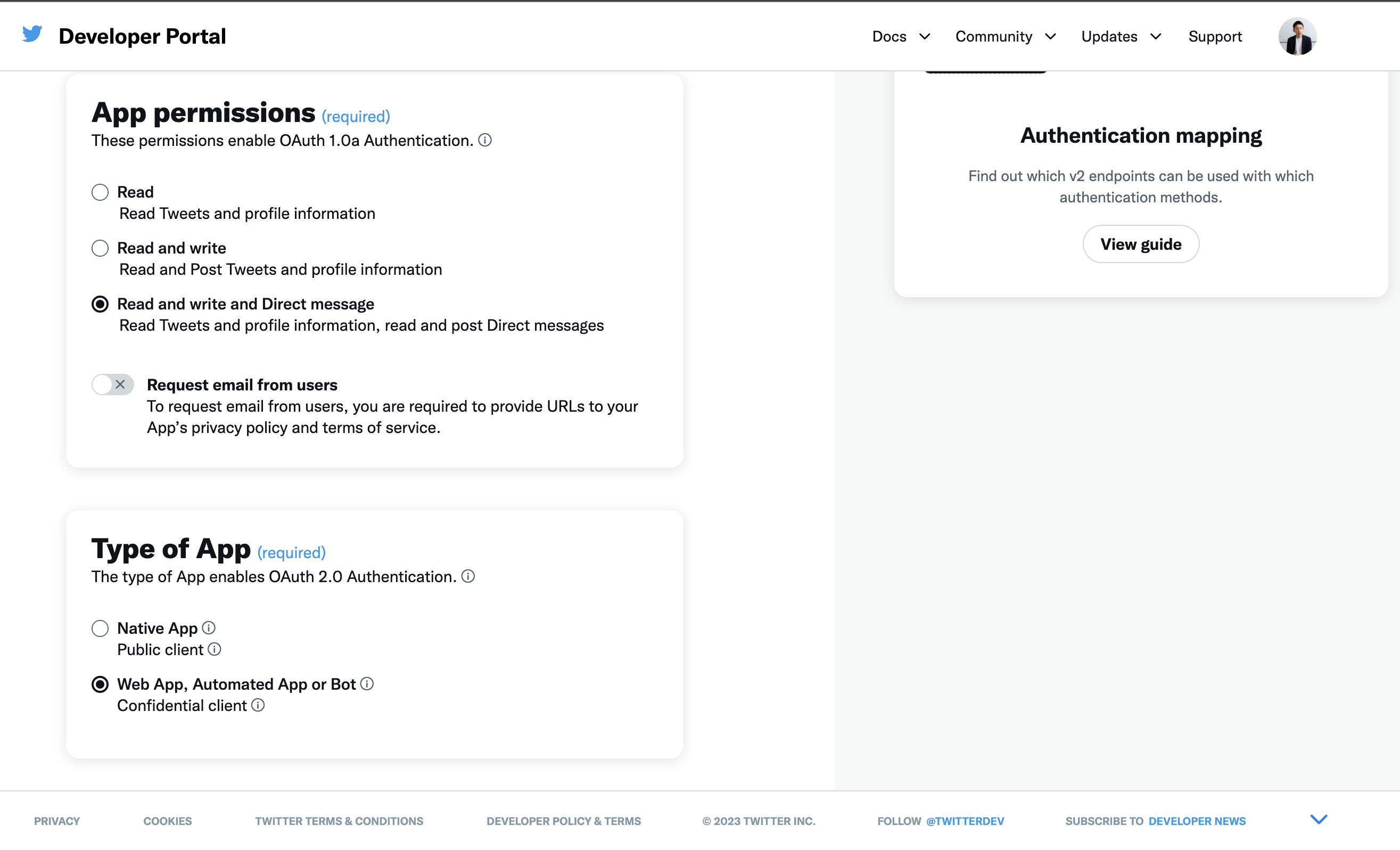The image size is (1400, 850).
Task: Click the 'Authentication mapping' heading
Action: (1140, 135)
